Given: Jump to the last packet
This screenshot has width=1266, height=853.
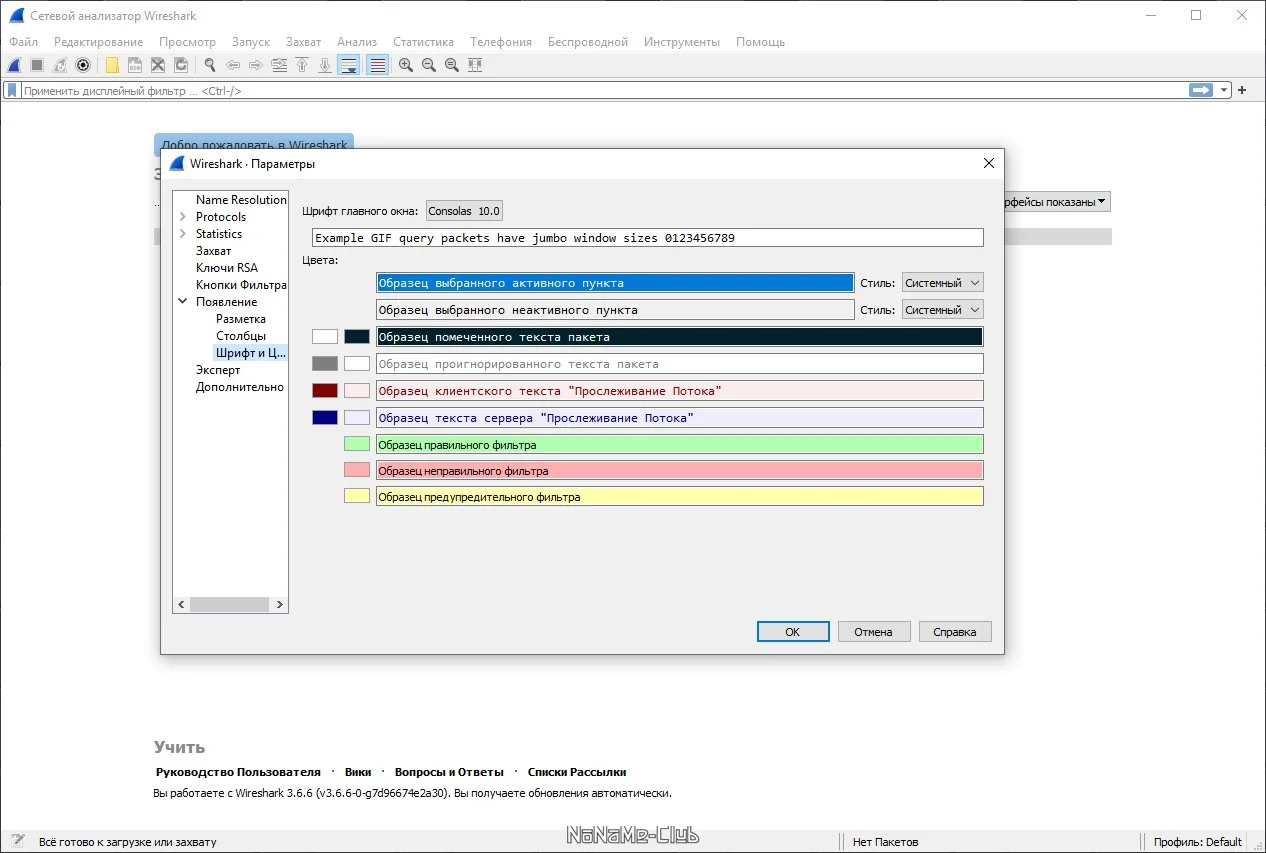Looking at the screenshot, I should [x=325, y=65].
